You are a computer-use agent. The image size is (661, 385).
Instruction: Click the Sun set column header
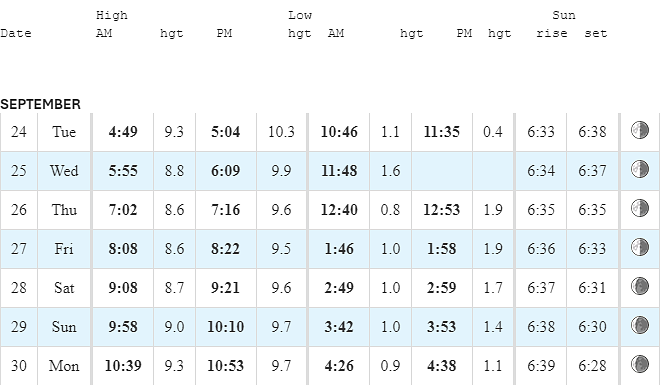pyautogui.click(x=596, y=33)
